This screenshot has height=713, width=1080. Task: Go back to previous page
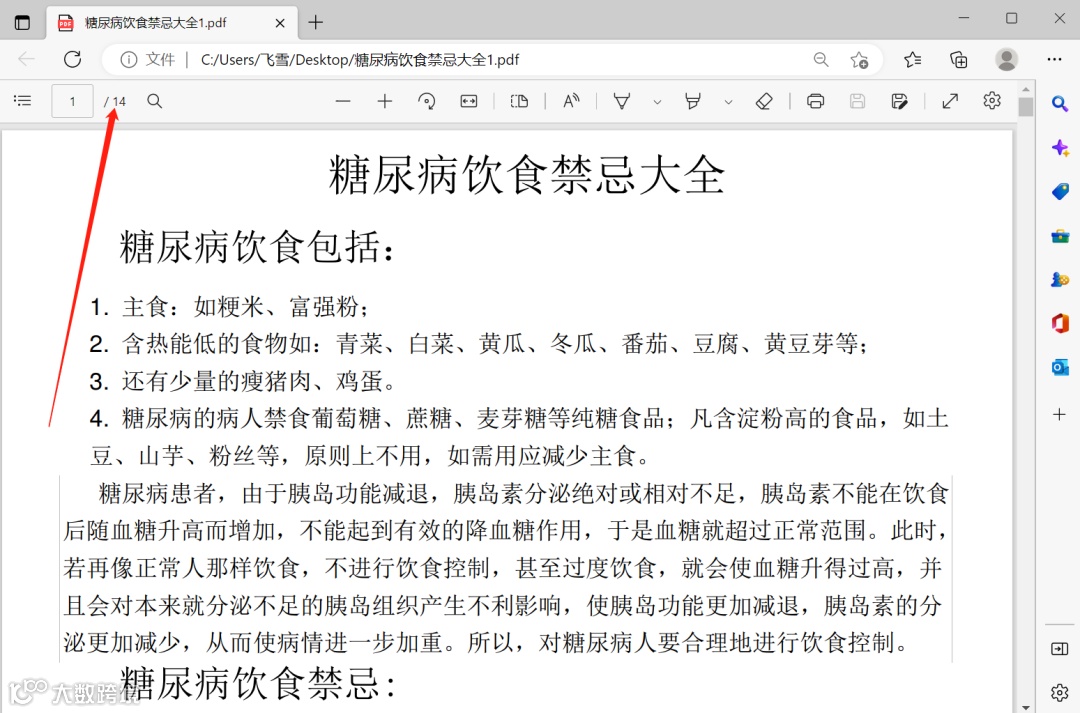26,59
